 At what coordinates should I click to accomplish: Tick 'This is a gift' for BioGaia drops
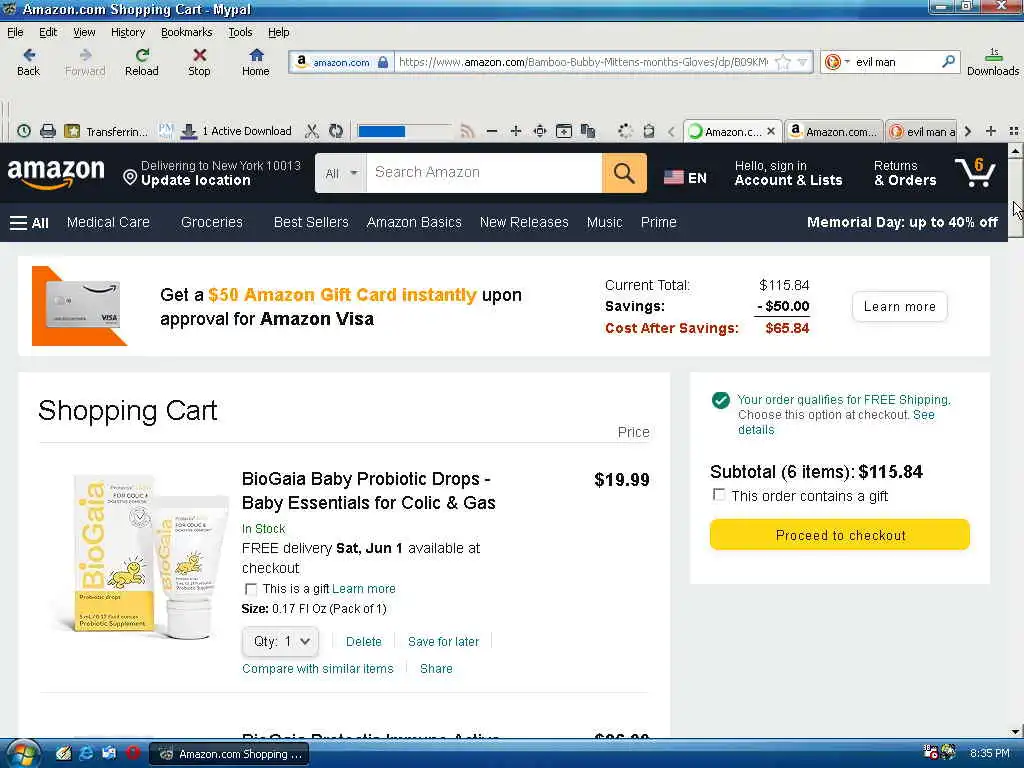pos(250,589)
